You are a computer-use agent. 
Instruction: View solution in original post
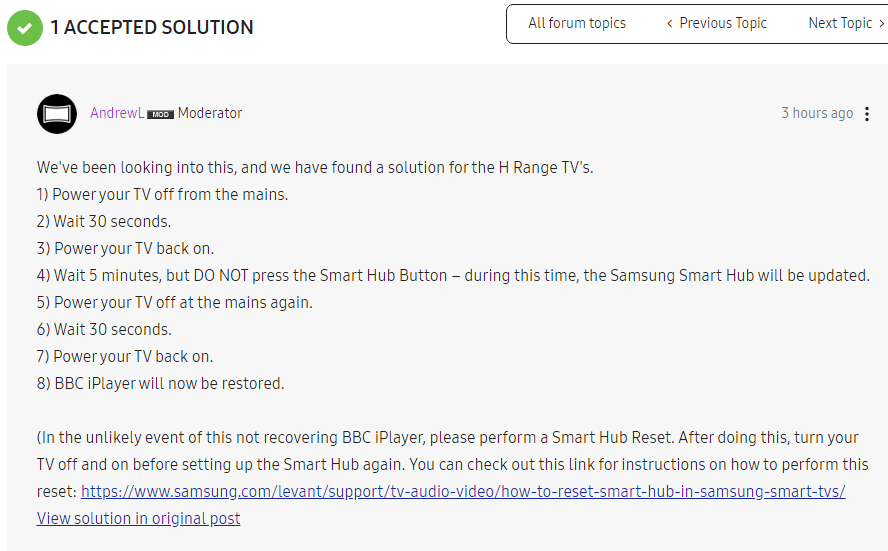coord(139,518)
